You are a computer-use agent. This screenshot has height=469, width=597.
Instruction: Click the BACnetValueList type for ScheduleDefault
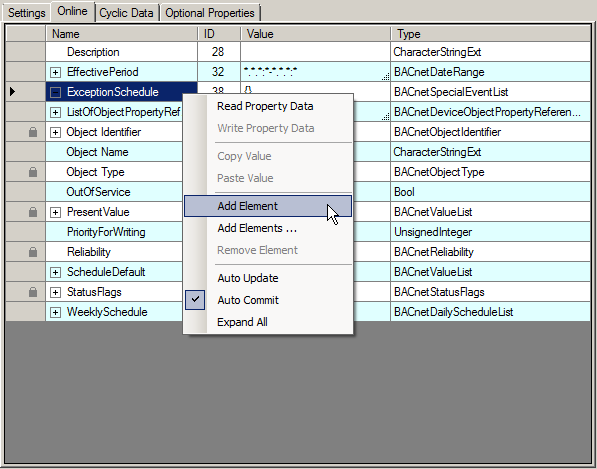pyautogui.click(x=490, y=272)
